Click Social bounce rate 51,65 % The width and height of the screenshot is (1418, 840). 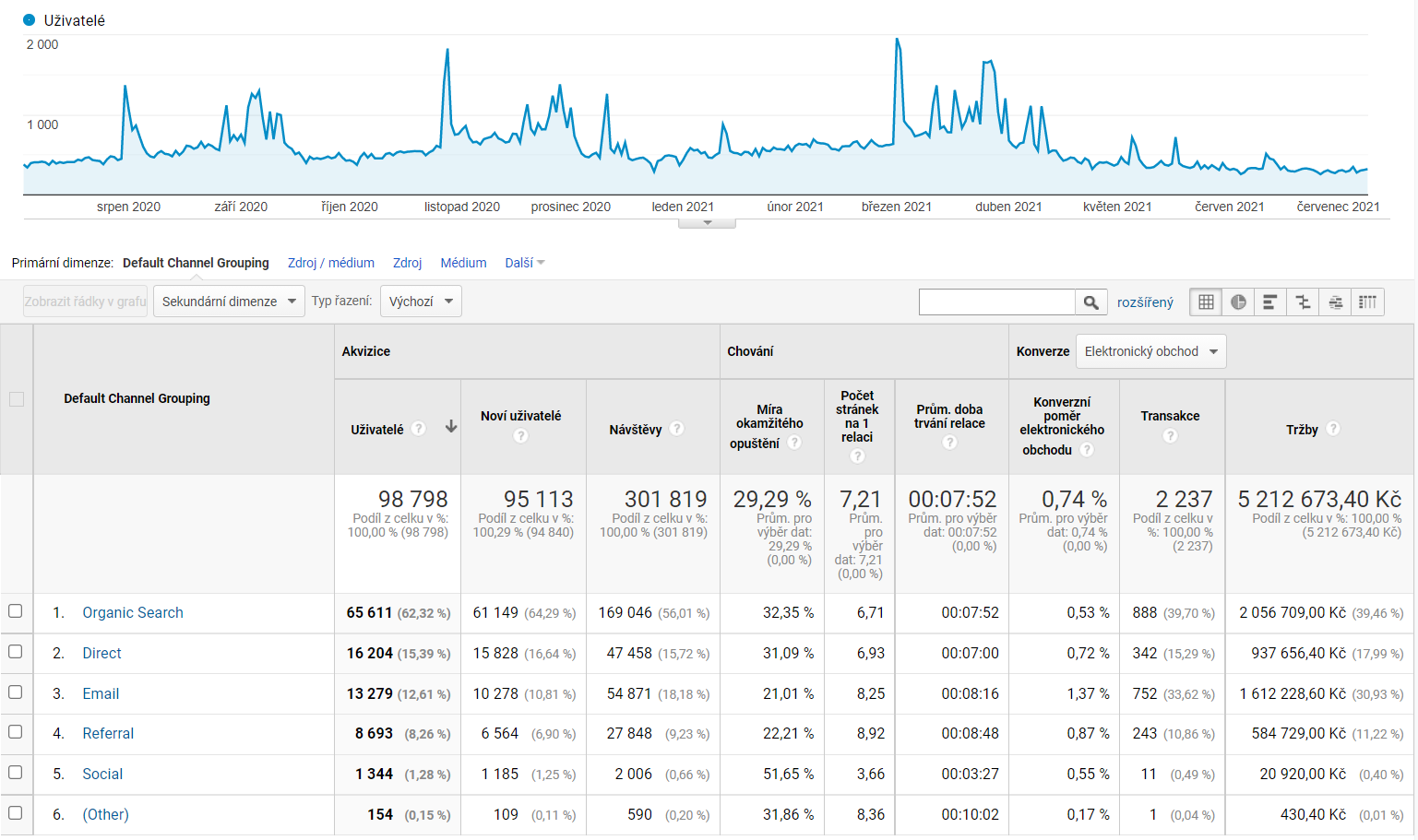(x=788, y=774)
